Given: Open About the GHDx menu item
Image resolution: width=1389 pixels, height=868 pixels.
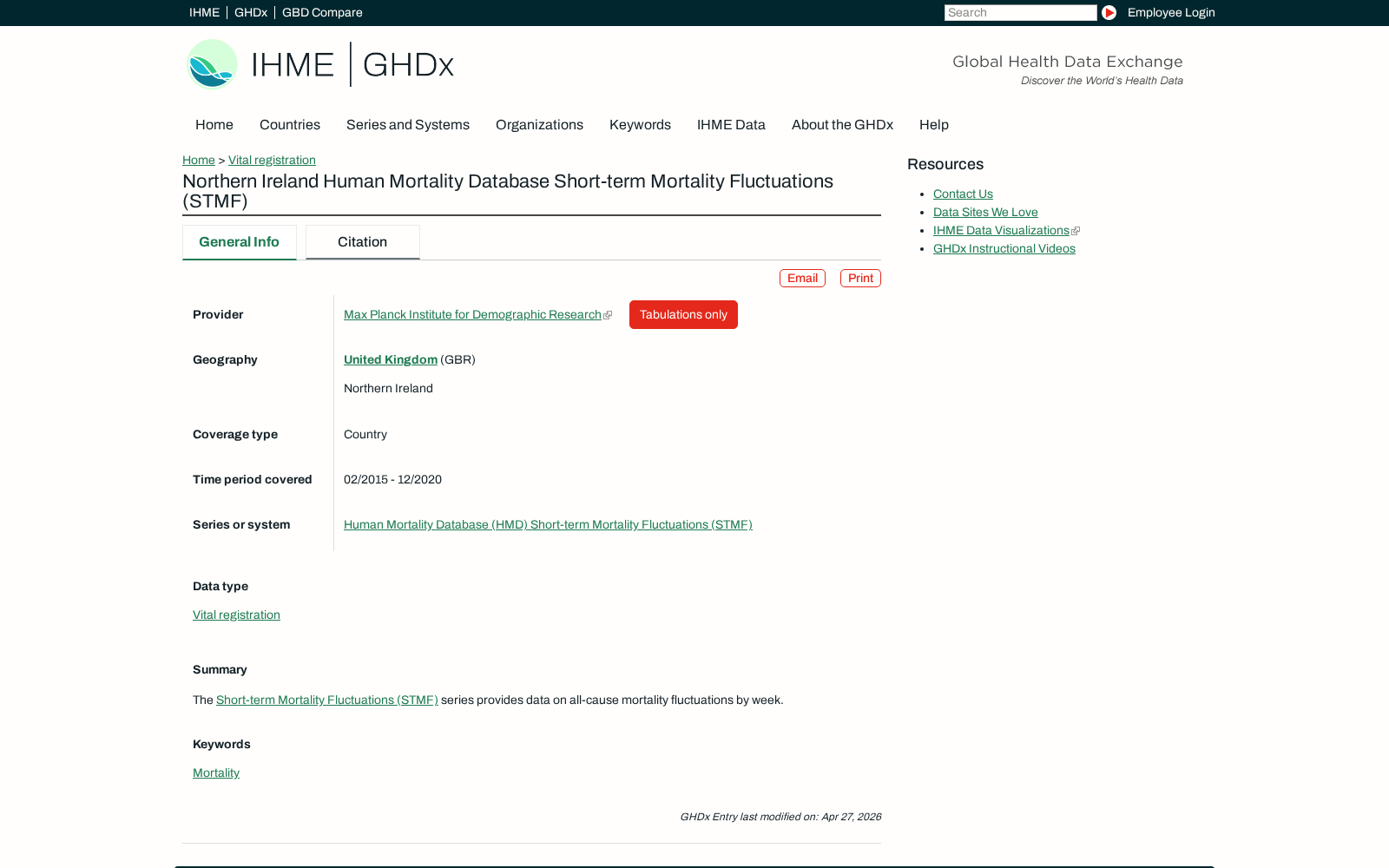Looking at the screenshot, I should click(x=842, y=125).
